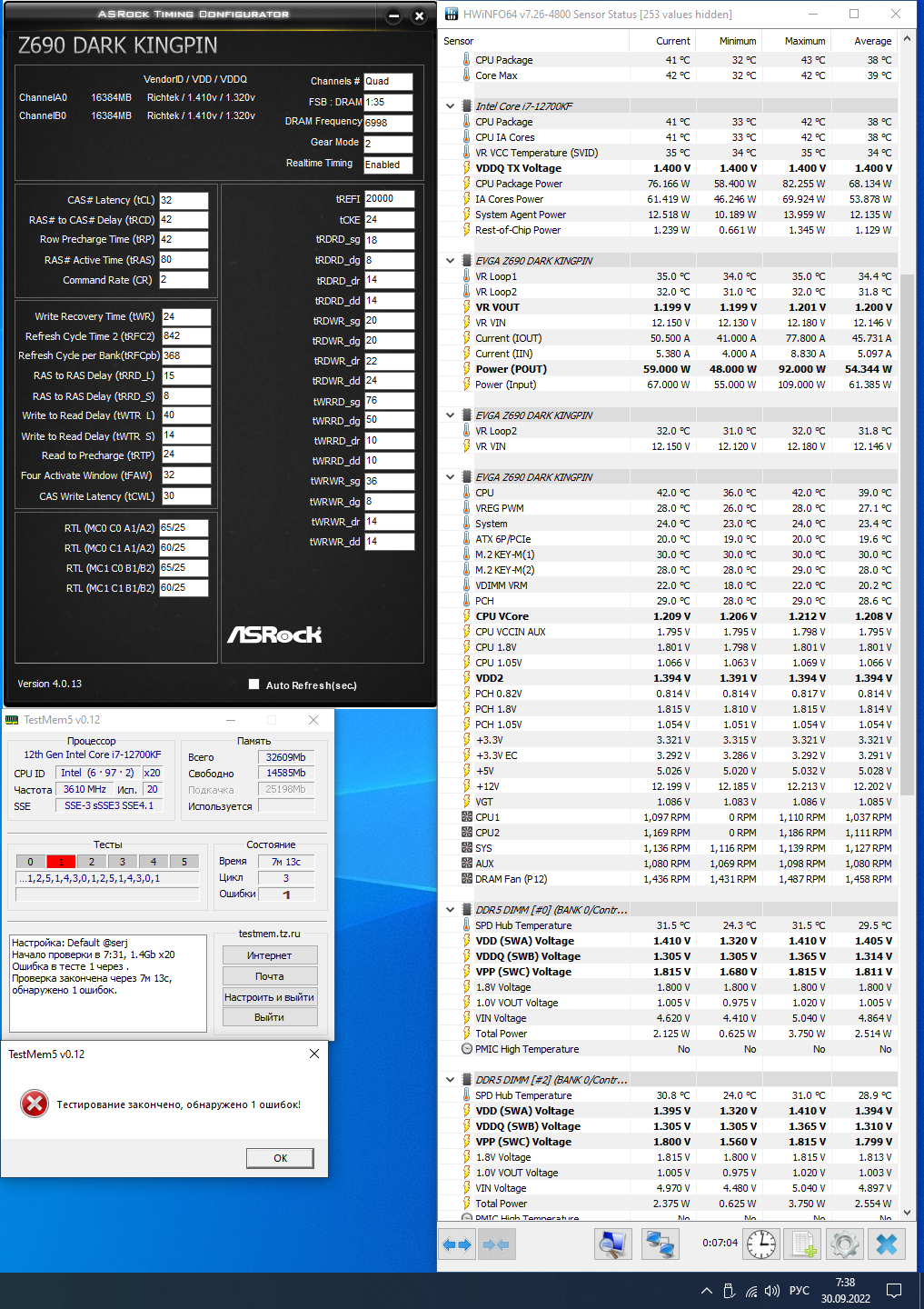Enable the Auto Refresh(sec) checkbox
The width and height of the screenshot is (924, 1309).
[254, 684]
